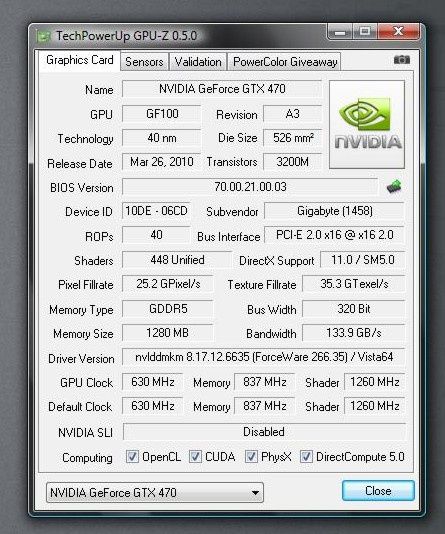Open the GeForce GTX 470 card dropdown
Viewport: 445px width, 534px height.
[x=155, y=492]
